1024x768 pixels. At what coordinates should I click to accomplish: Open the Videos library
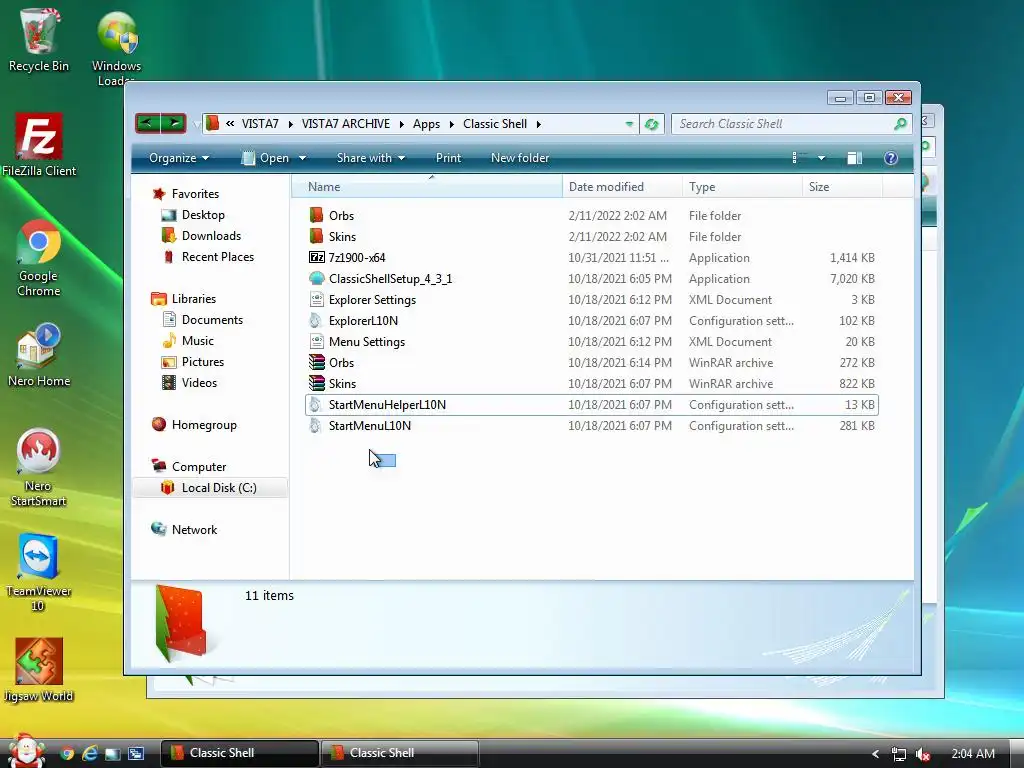[199, 383]
